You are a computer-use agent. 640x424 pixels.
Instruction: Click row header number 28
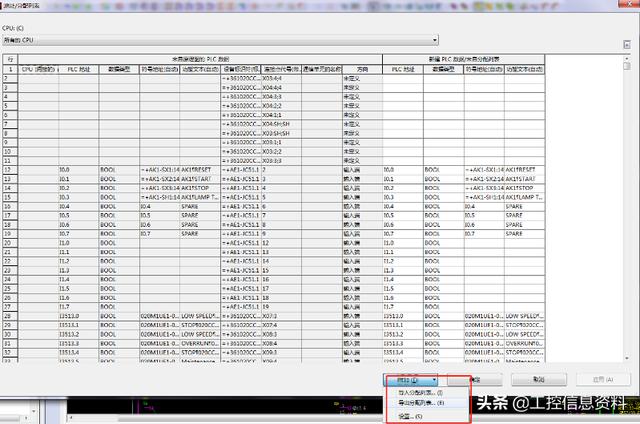coord(10,316)
